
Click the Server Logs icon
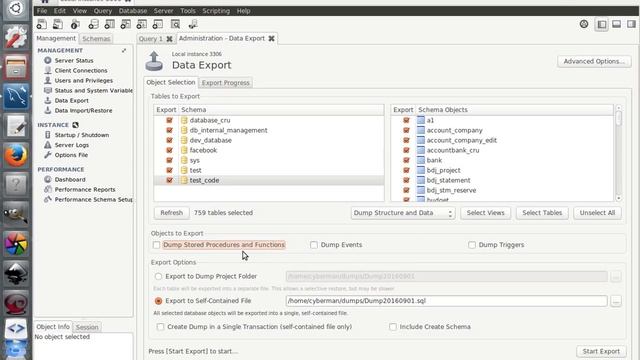[x=48, y=145]
